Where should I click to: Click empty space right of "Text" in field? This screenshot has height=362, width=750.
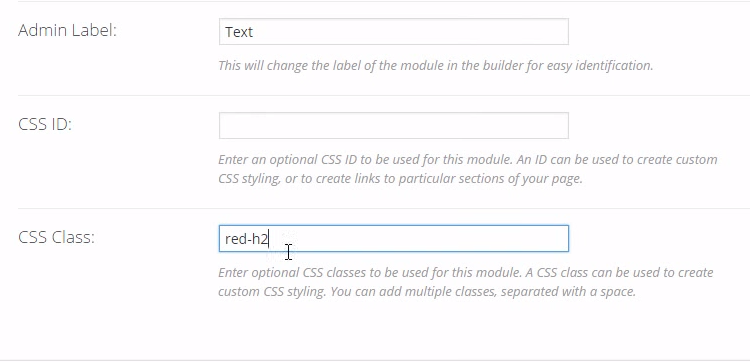pos(411,32)
